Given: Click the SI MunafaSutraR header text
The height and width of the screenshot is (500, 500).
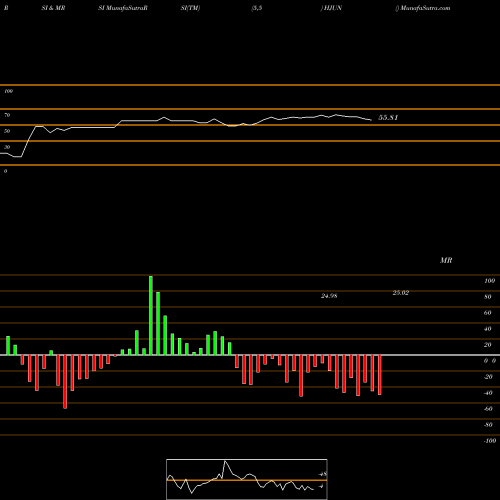Looking at the screenshot, I should click(x=123, y=8).
